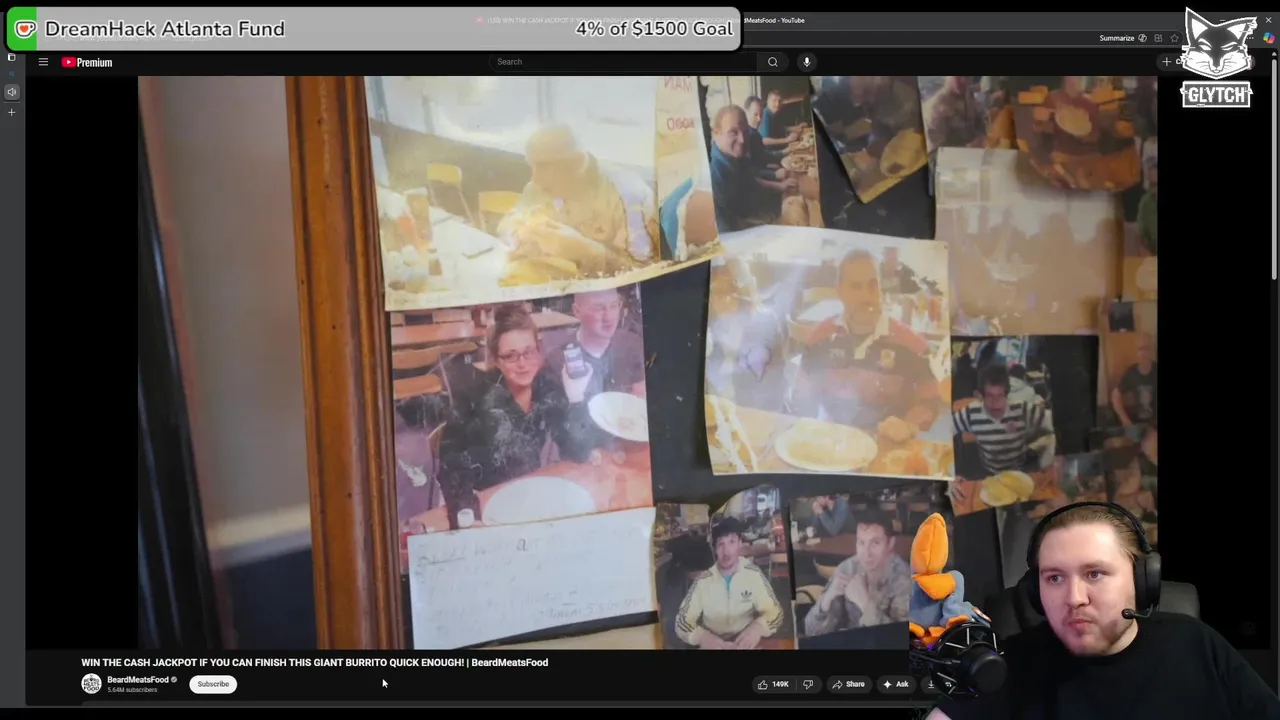Click the Create plus button

click(1166, 62)
